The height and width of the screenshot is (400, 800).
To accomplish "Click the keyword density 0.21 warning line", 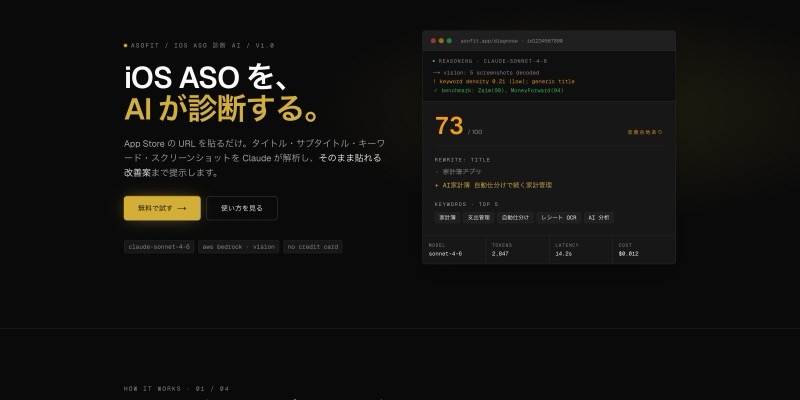I will (x=504, y=82).
